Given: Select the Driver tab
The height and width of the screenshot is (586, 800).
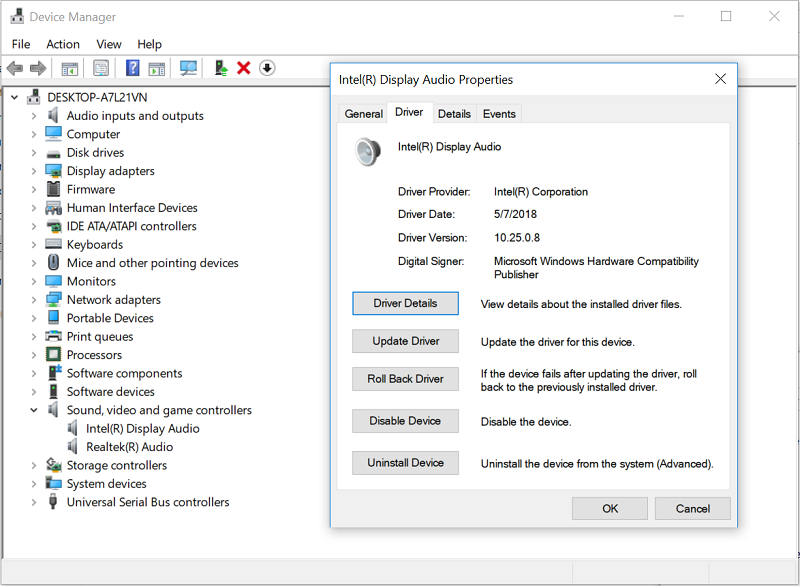Looking at the screenshot, I should click(409, 112).
